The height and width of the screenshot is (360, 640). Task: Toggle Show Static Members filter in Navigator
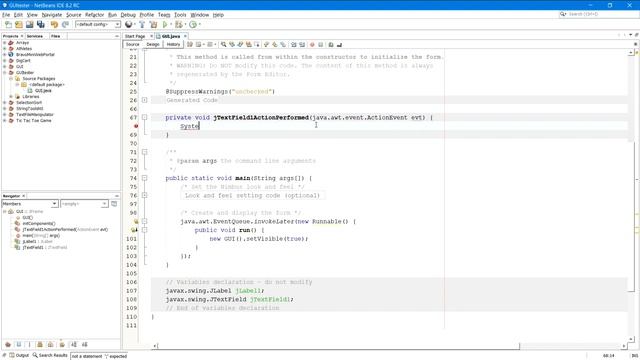pos(29,344)
